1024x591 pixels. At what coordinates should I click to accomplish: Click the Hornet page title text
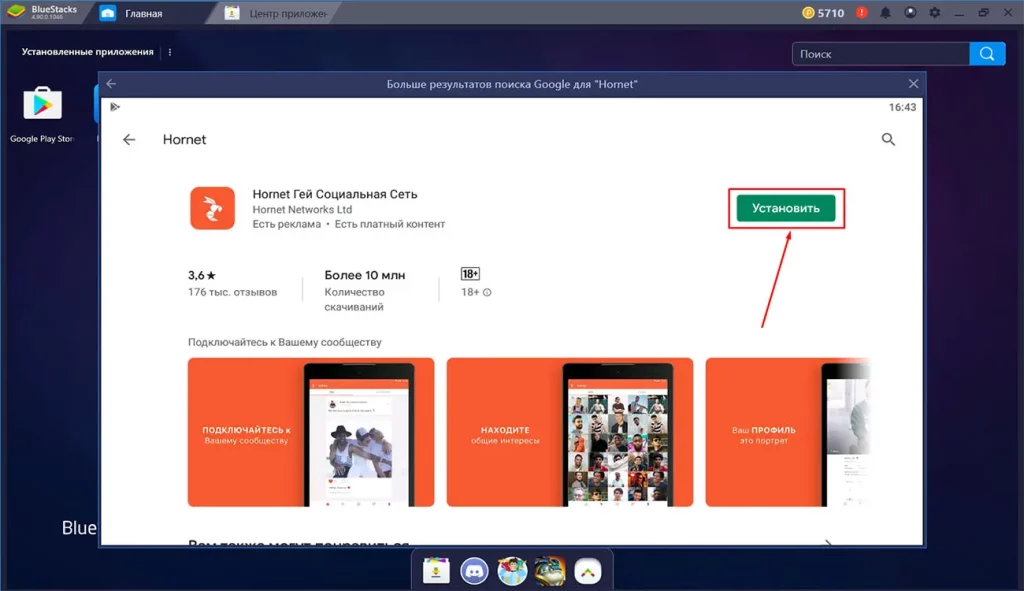tap(184, 140)
